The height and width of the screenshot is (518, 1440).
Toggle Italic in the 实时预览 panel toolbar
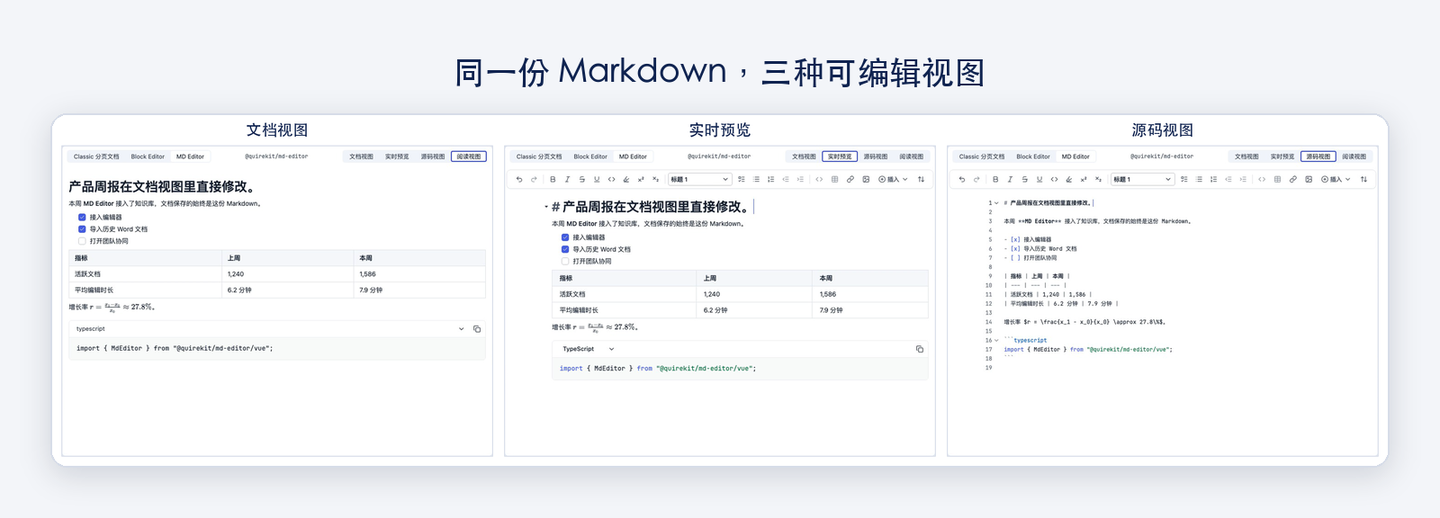coord(567,179)
